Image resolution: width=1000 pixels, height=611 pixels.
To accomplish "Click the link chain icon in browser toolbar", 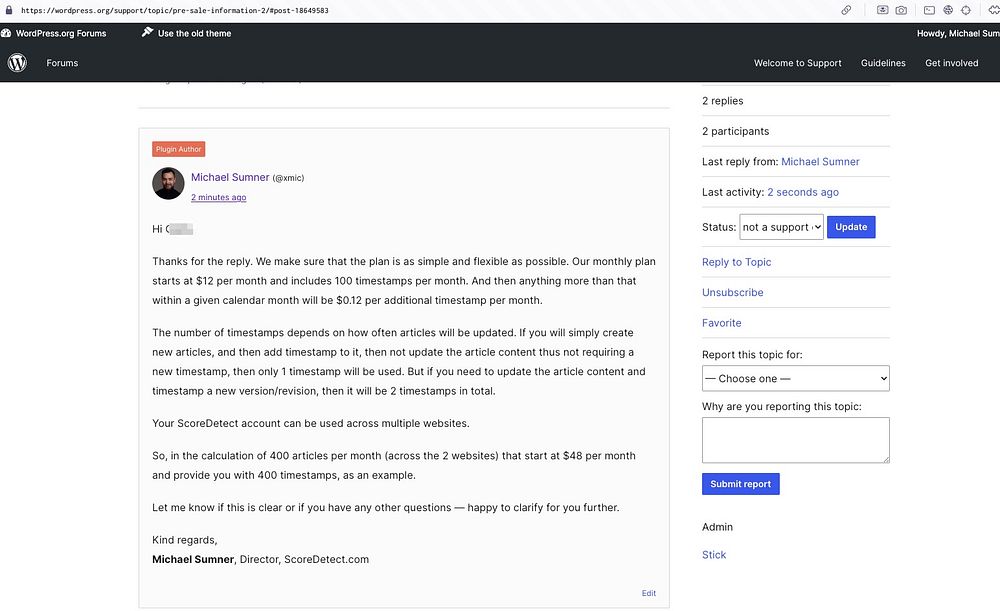I will pos(846,10).
